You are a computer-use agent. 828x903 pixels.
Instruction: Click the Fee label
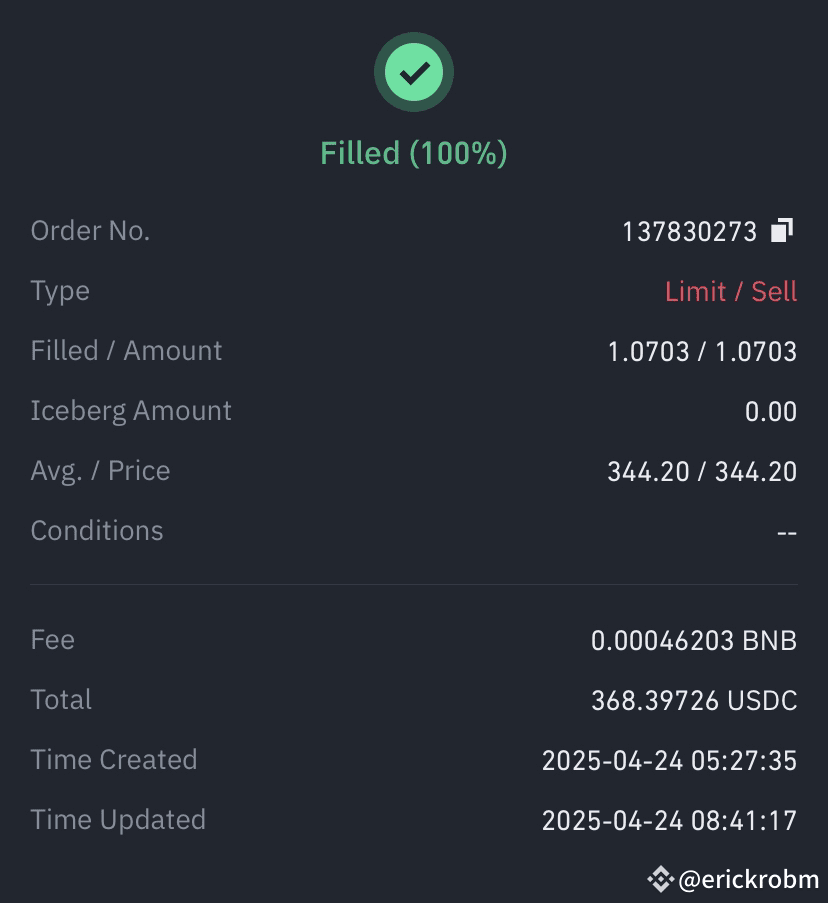click(x=52, y=640)
